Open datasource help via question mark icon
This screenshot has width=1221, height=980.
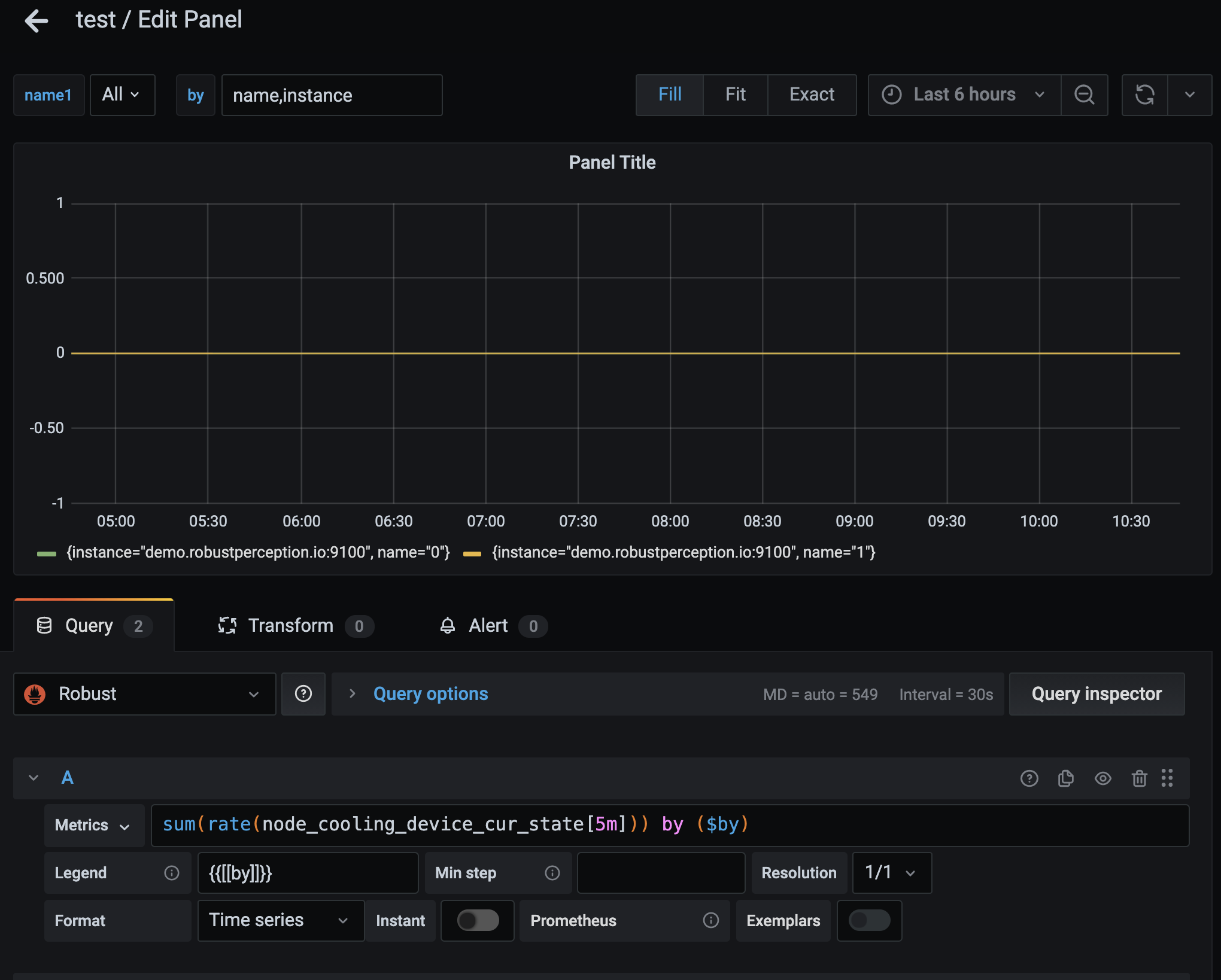click(303, 693)
